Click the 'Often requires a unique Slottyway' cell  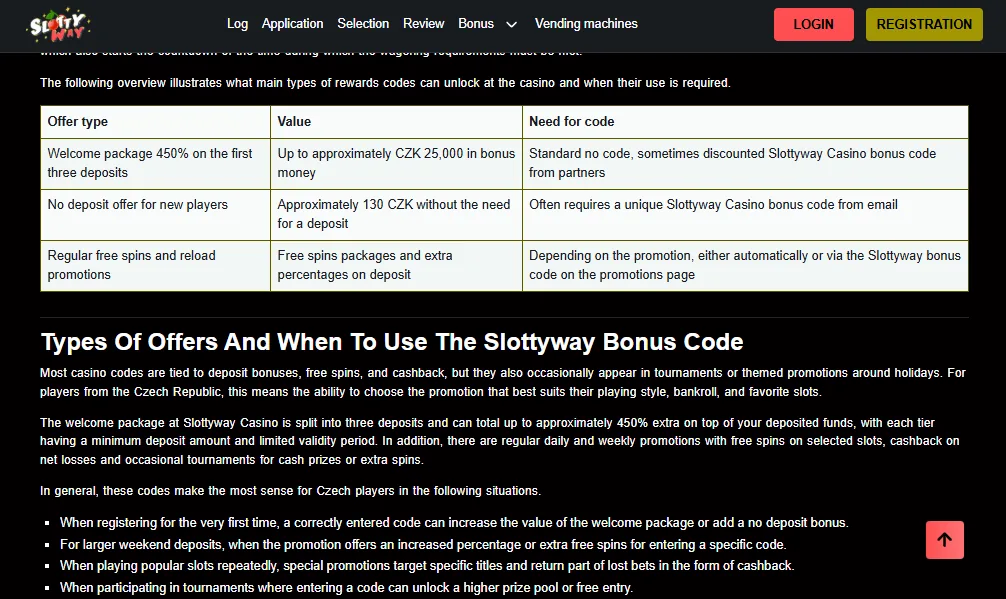coord(745,215)
